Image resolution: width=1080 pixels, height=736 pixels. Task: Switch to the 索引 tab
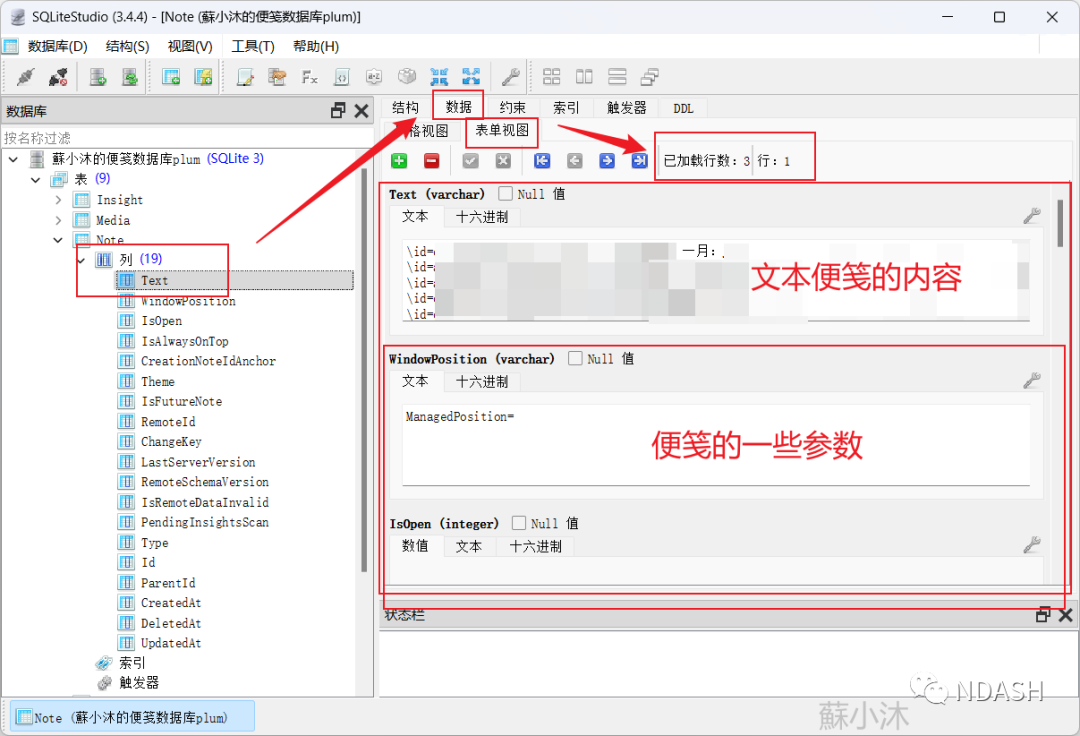(566, 107)
